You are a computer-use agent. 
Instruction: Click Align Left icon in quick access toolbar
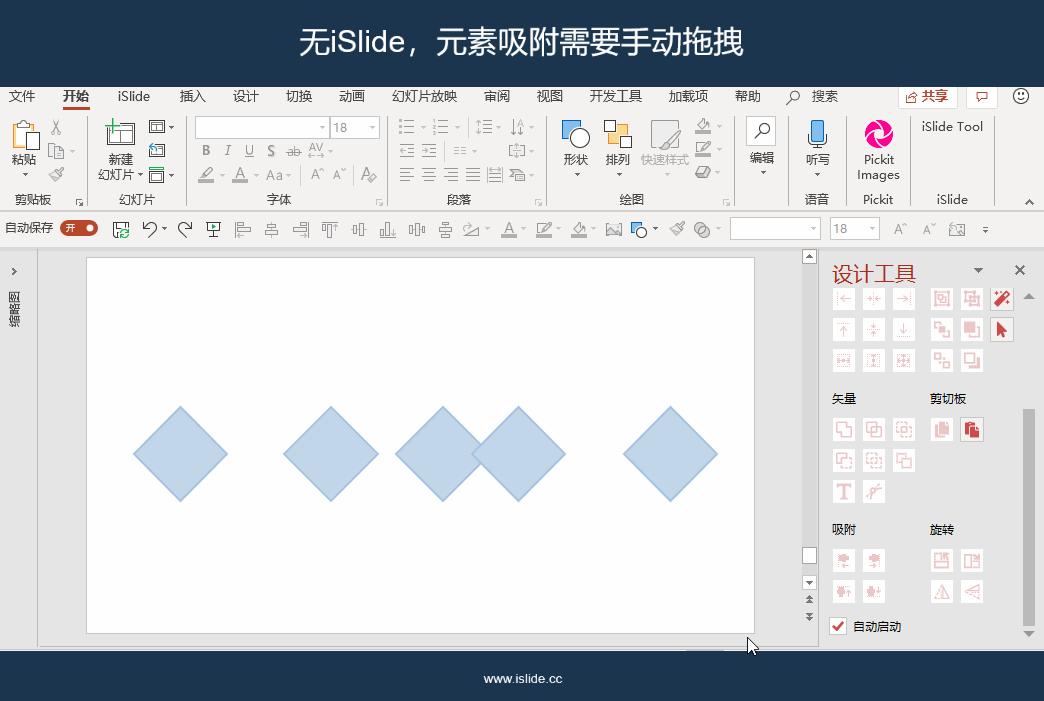click(x=242, y=230)
